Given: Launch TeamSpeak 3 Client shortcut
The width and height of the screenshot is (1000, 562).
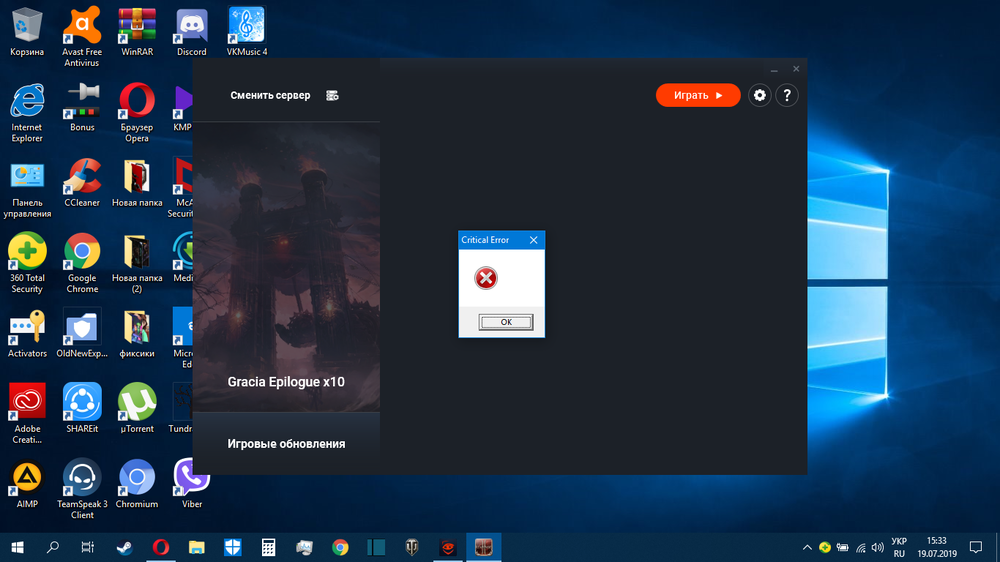Looking at the screenshot, I should click(x=82, y=484).
